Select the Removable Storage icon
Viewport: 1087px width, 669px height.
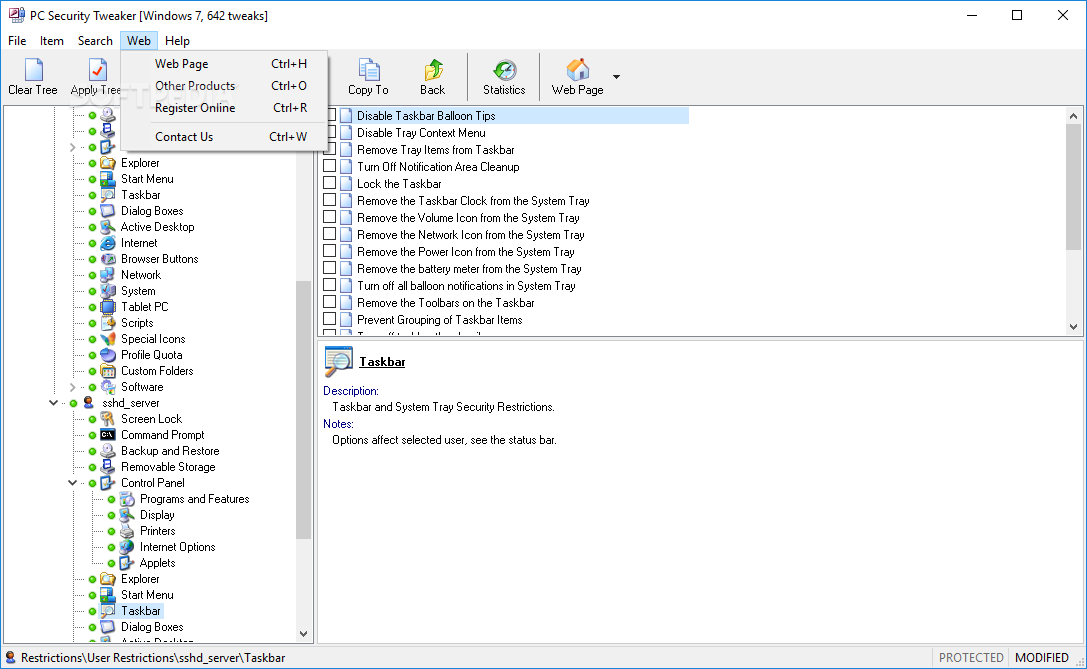tap(107, 467)
